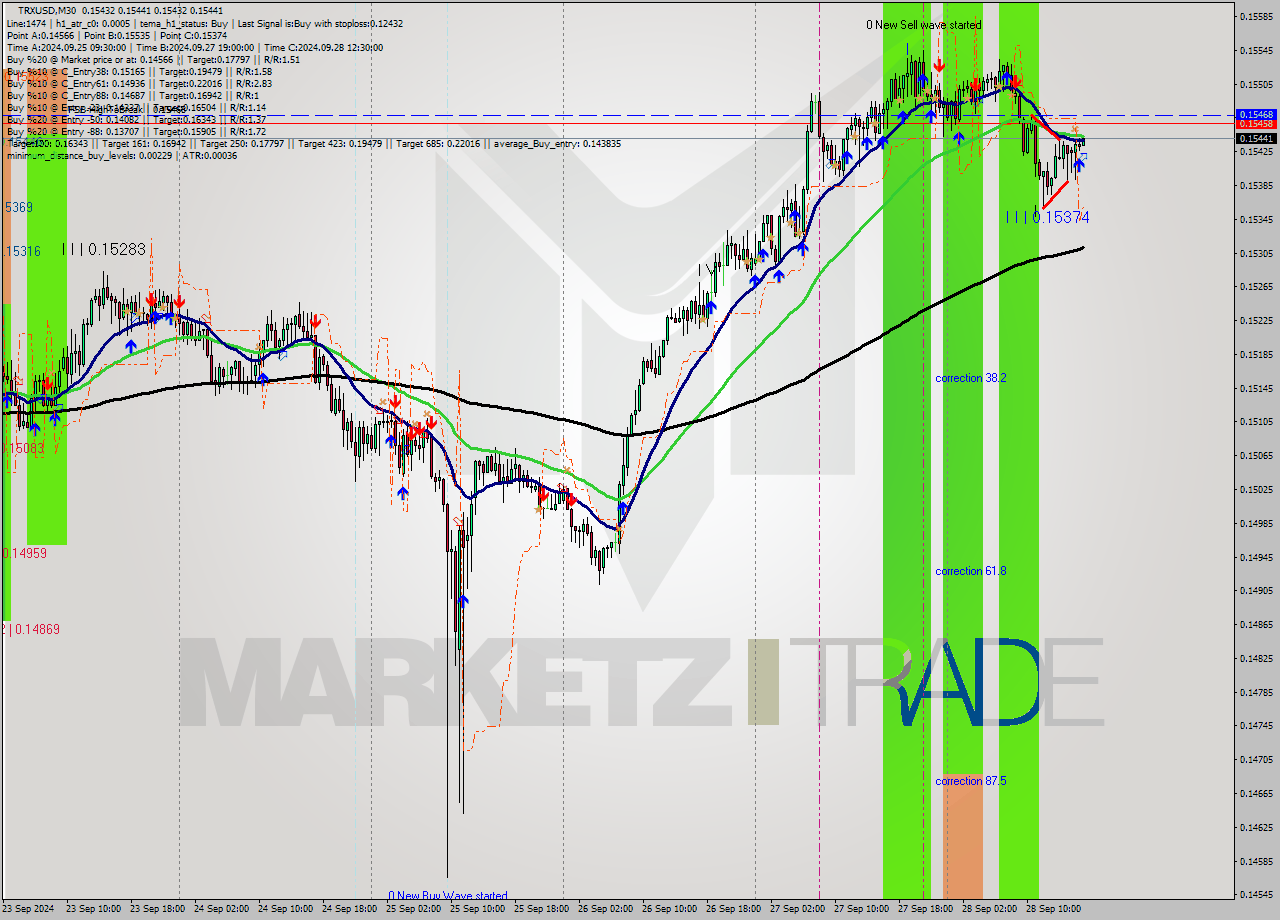Click the 0.14785 price scale value
This screenshot has width=1280, height=920.
click(x=1256, y=692)
